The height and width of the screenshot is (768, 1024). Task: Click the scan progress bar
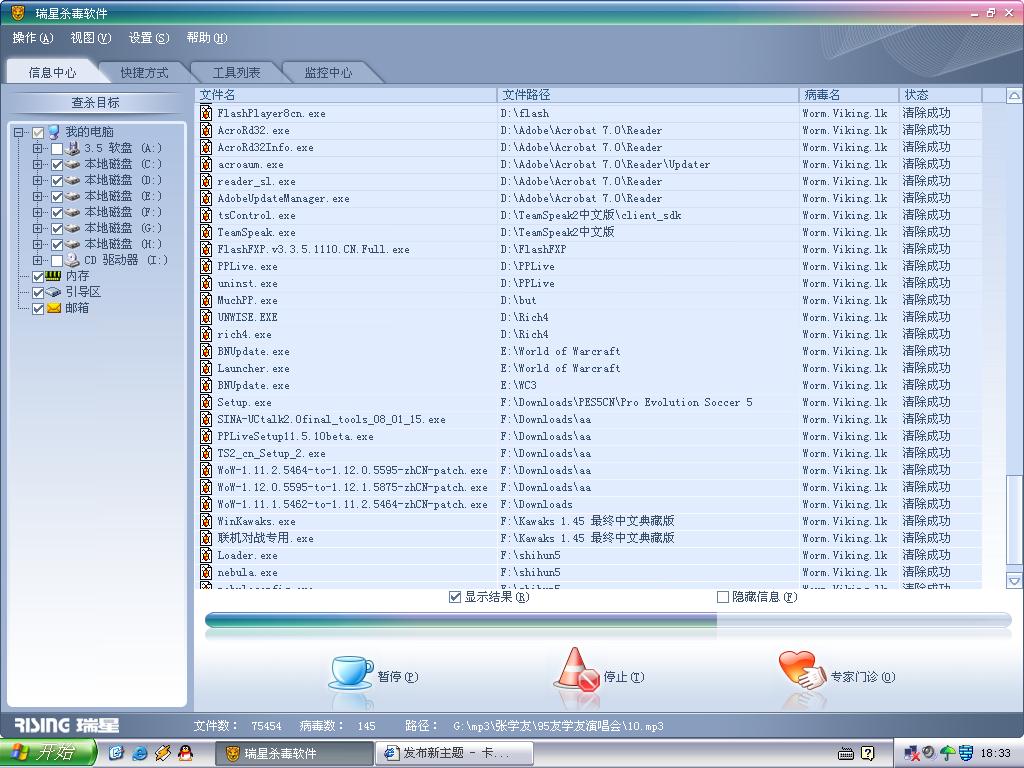(609, 620)
